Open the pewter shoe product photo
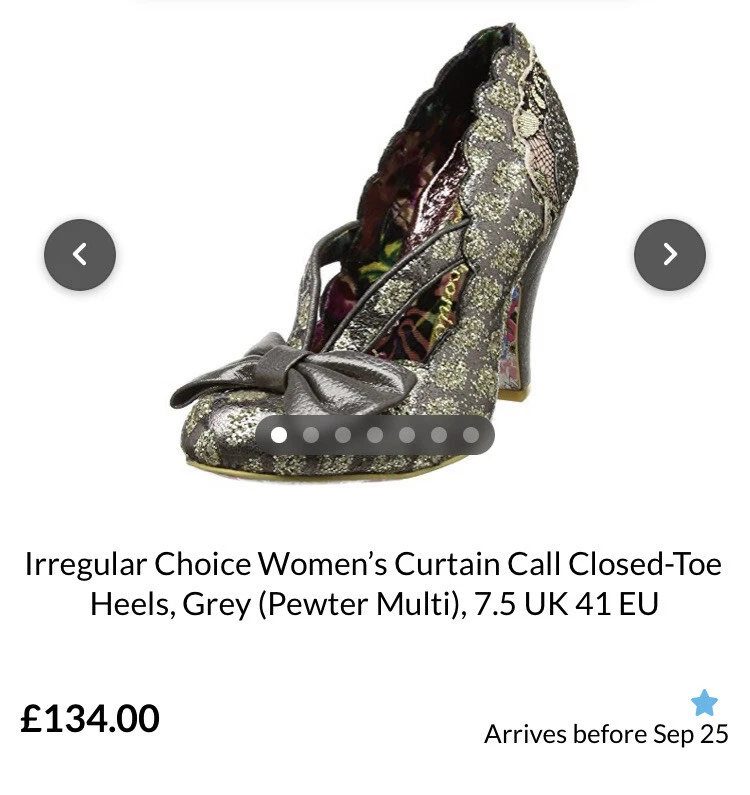The image size is (750, 795). click(375, 254)
